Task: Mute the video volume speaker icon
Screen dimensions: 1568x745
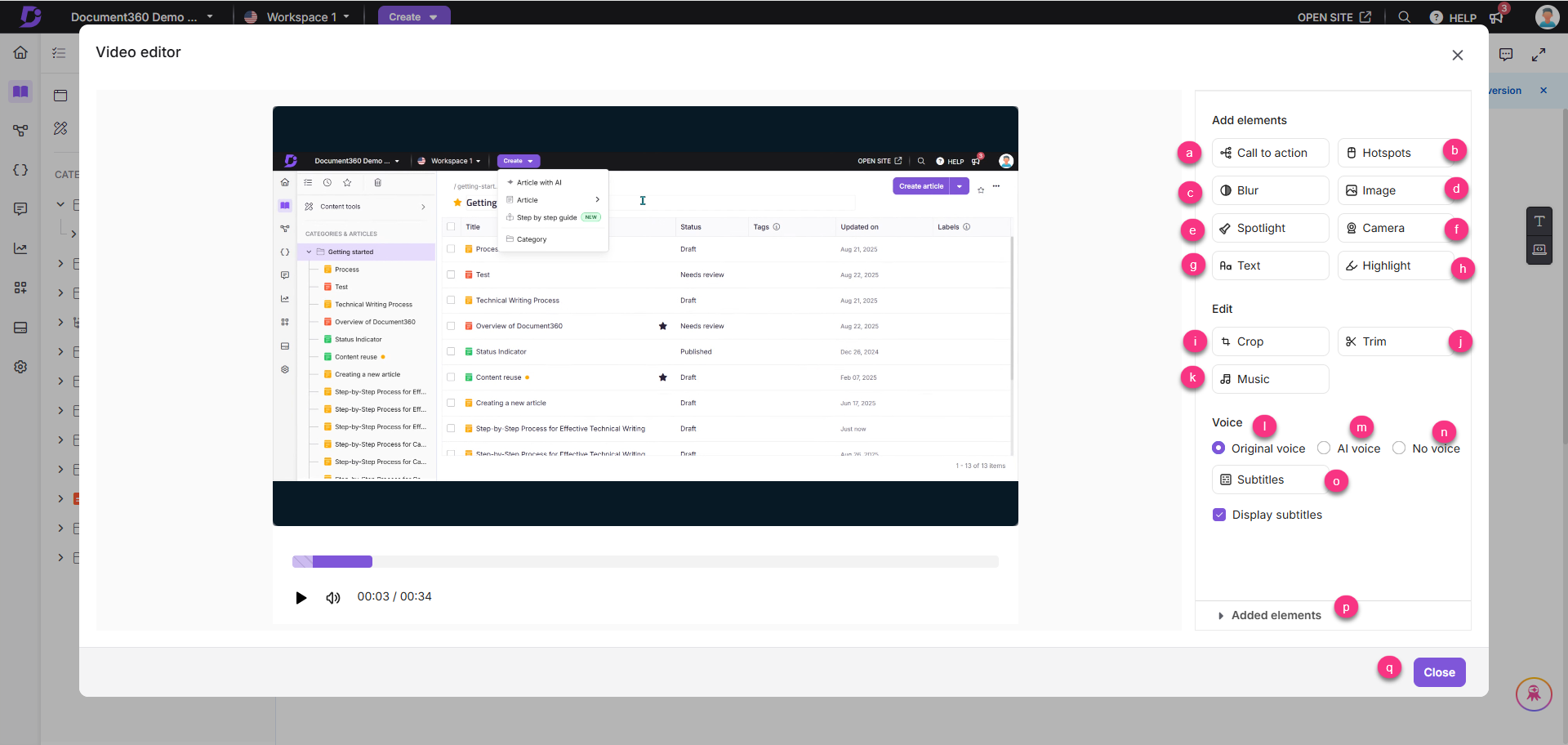Action: [333, 598]
